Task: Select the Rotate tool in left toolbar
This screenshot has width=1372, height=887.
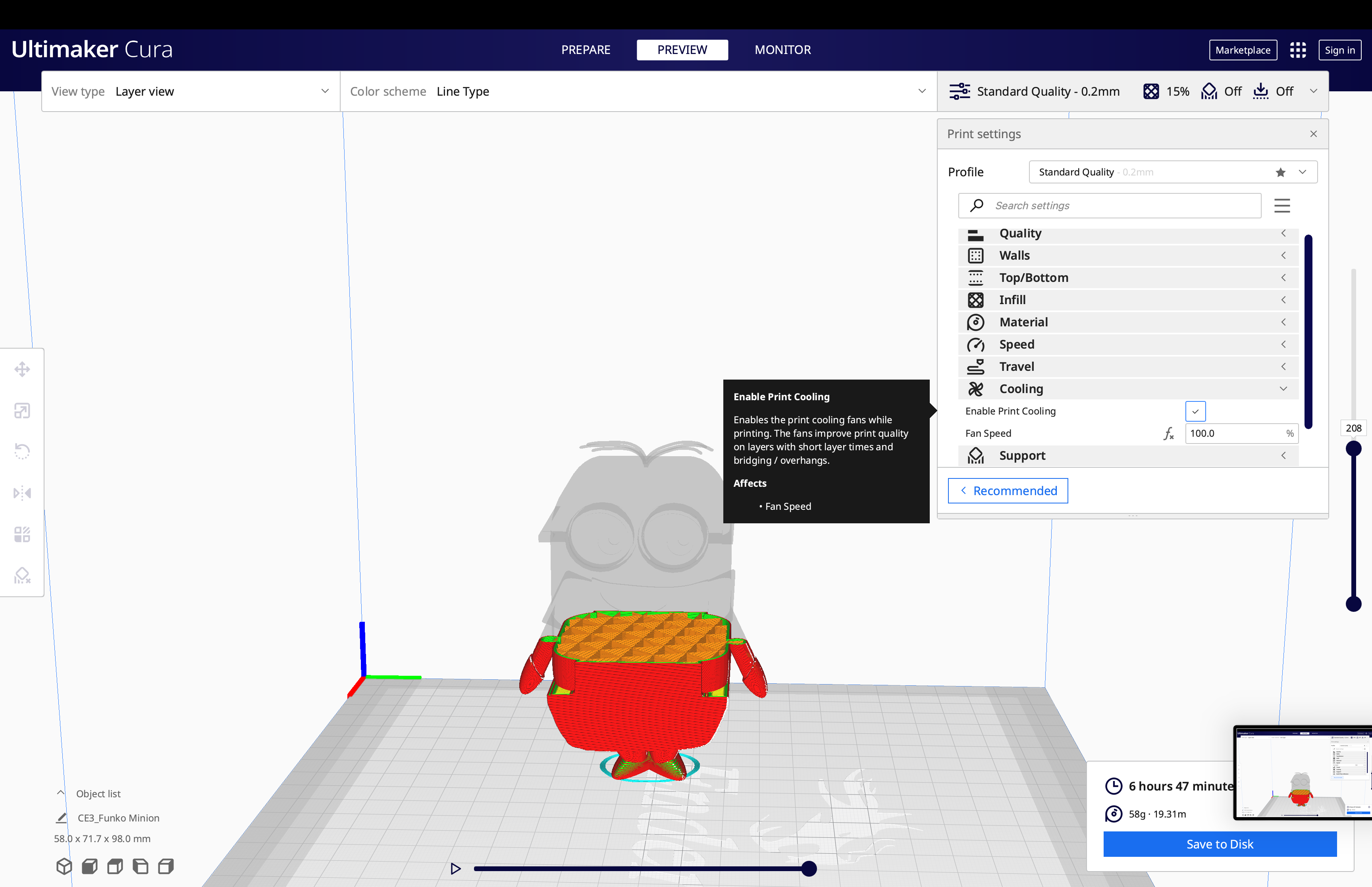Action: (22, 451)
